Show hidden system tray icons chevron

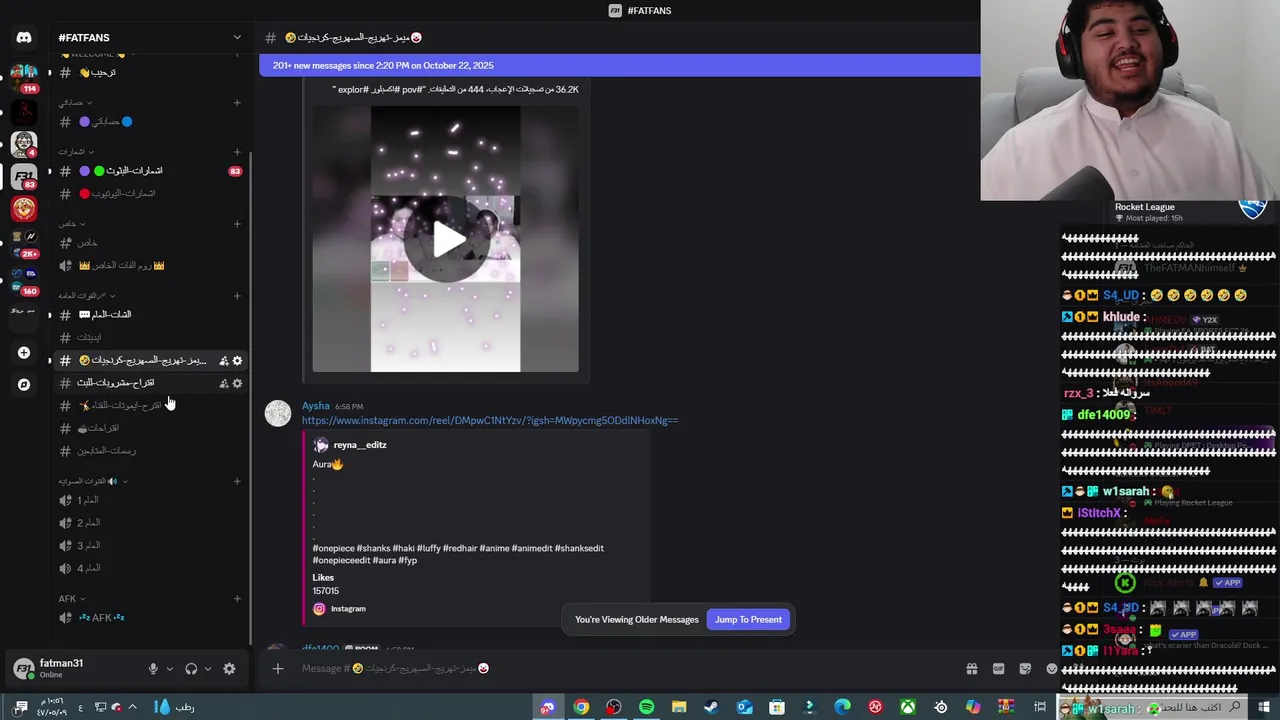[x=132, y=707]
